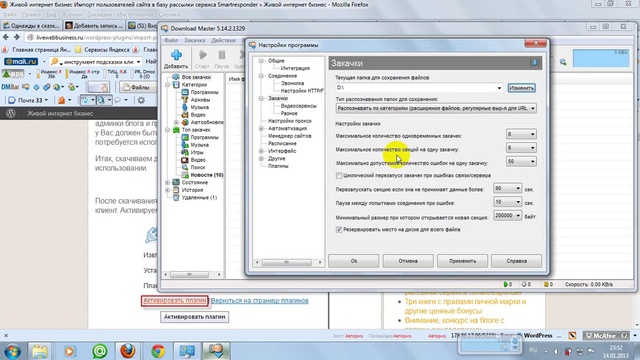
Task: Click the DMBar logo in Firefox toolbar
Action: [10, 87]
